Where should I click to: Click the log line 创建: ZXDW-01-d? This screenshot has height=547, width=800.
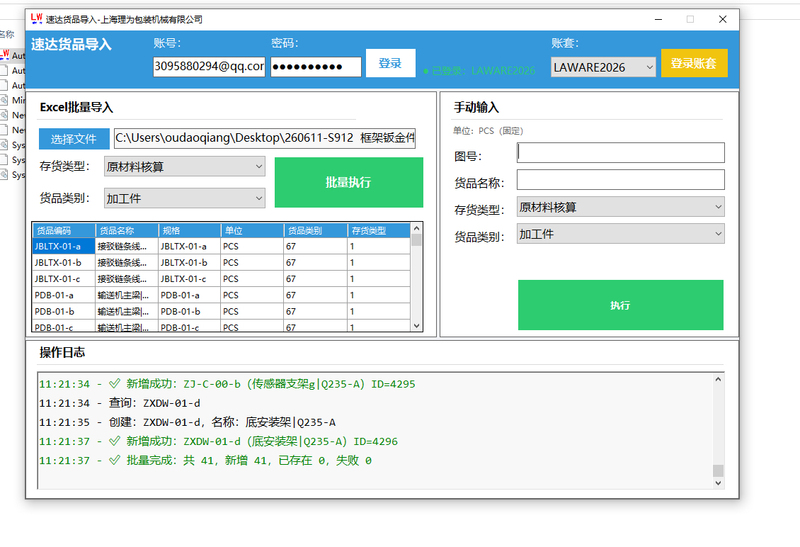[x=187, y=422]
